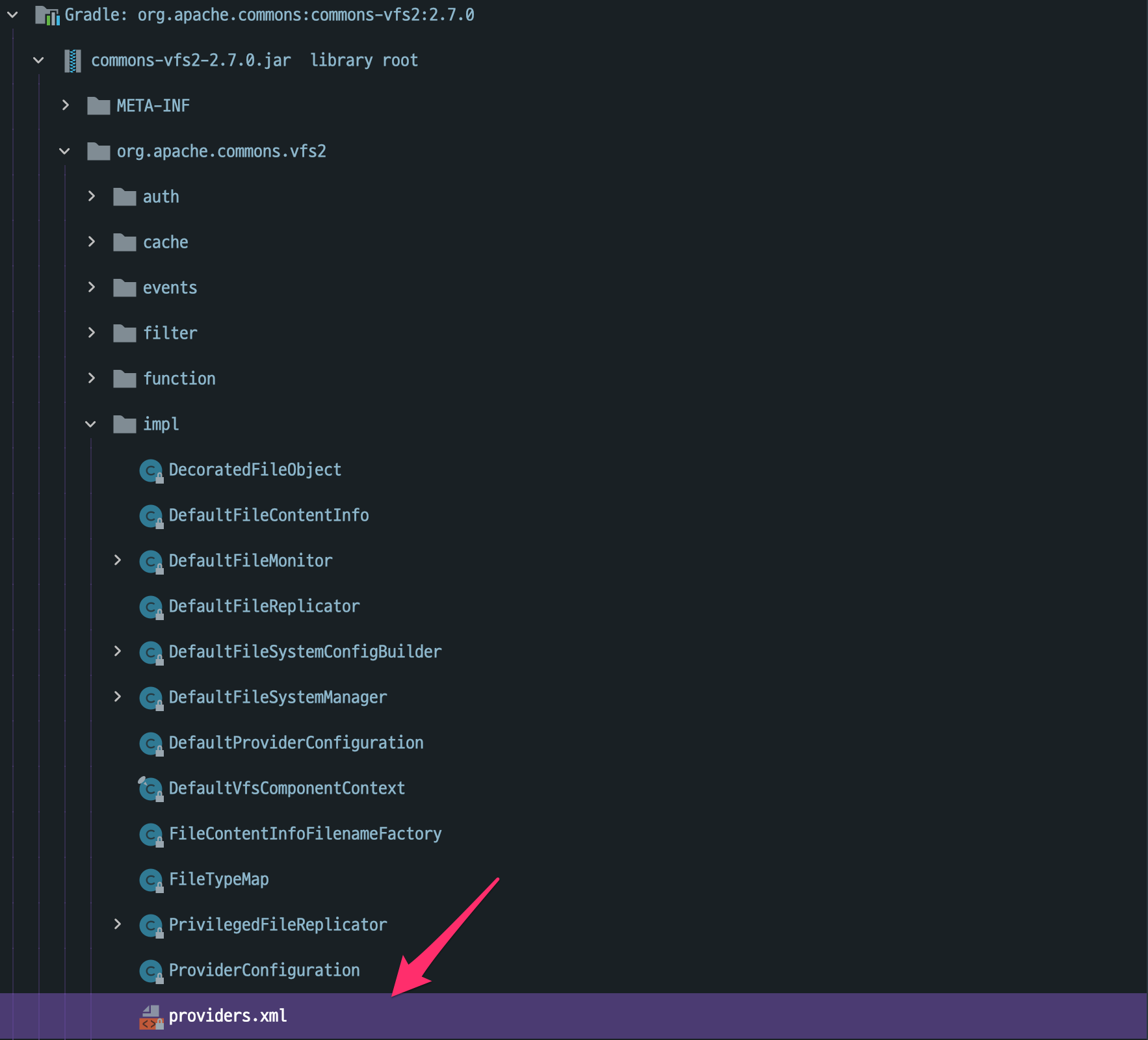Click the DefaultFileSystemConfigBuilder class icon
This screenshot has width=1148, height=1040.
pos(151,653)
